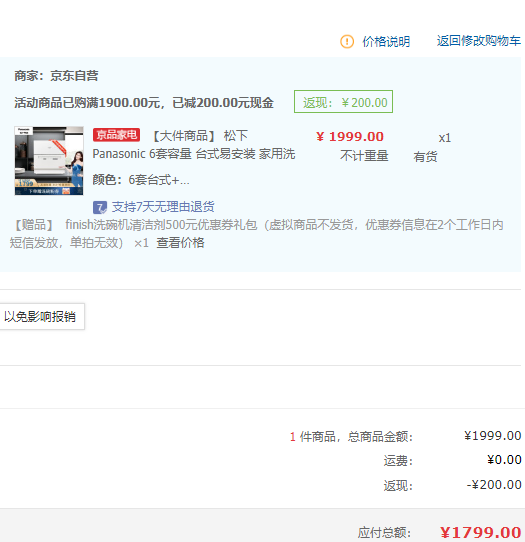This screenshot has height=542, width=525.
Task: Click the 不计重量 text
Action: [364, 156]
